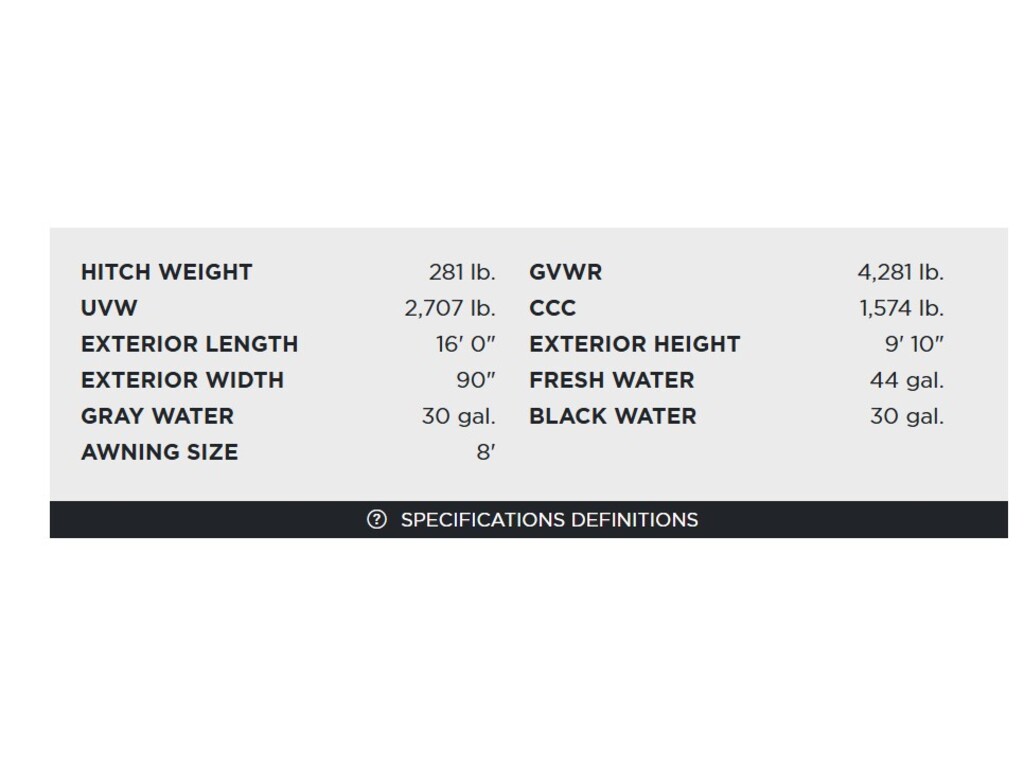The image size is (1024, 768).
Task: Click the Exterior Height label
Action: (634, 344)
